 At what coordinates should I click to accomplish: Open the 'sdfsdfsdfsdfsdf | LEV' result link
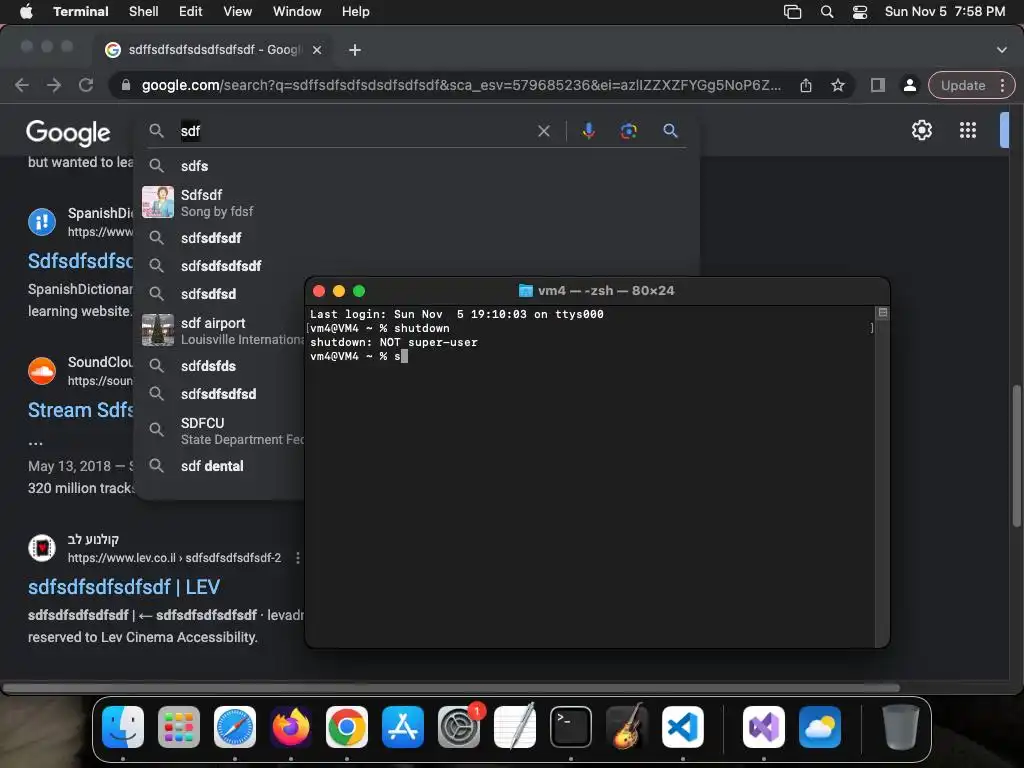point(123,587)
